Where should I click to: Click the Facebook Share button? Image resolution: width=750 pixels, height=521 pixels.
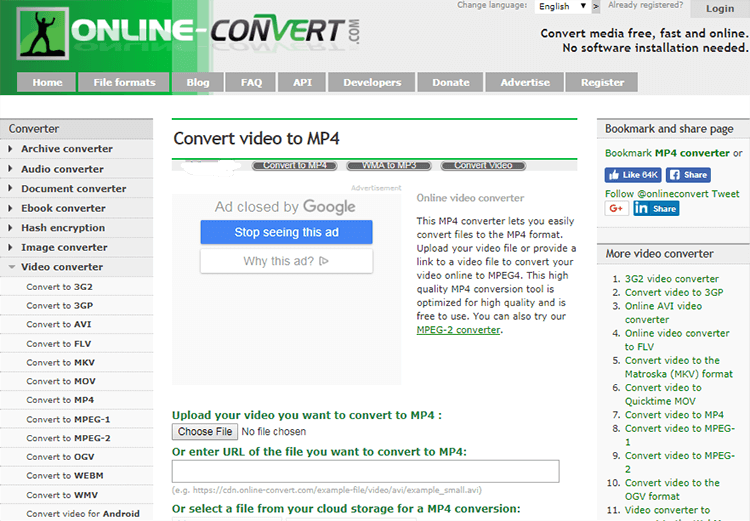(x=688, y=175)
